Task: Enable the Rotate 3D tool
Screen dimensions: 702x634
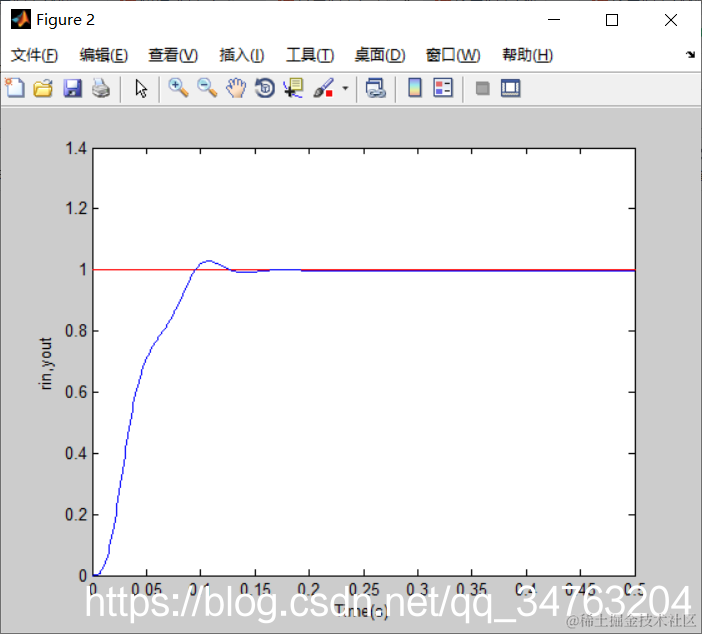Action: tap(265, 88)
